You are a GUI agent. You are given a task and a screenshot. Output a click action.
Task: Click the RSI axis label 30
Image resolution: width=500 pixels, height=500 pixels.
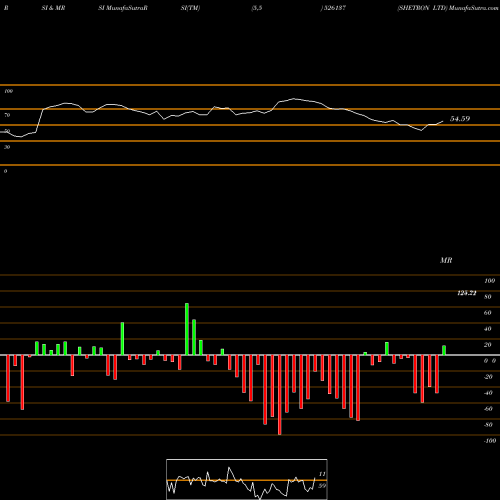tap(7, 147)
